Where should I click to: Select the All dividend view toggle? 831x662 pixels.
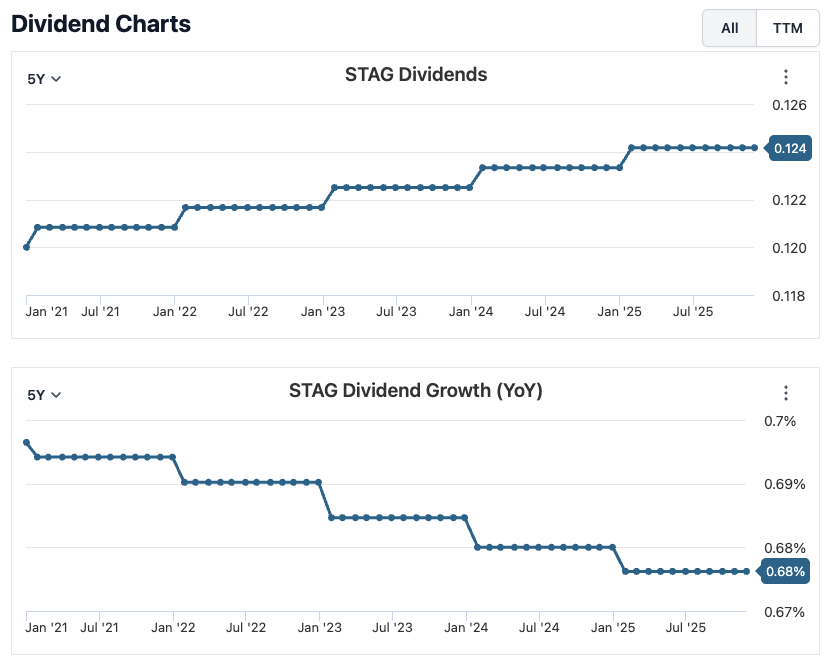click(729, 28)
